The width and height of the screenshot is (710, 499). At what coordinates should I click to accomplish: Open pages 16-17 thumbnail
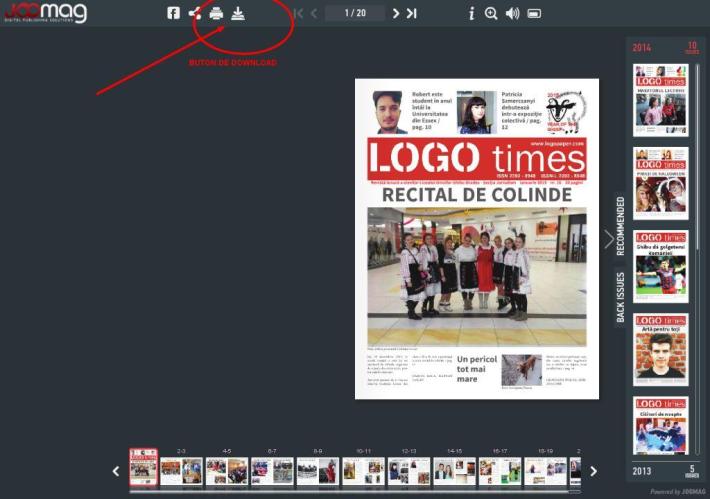click(x=500, y=471)
